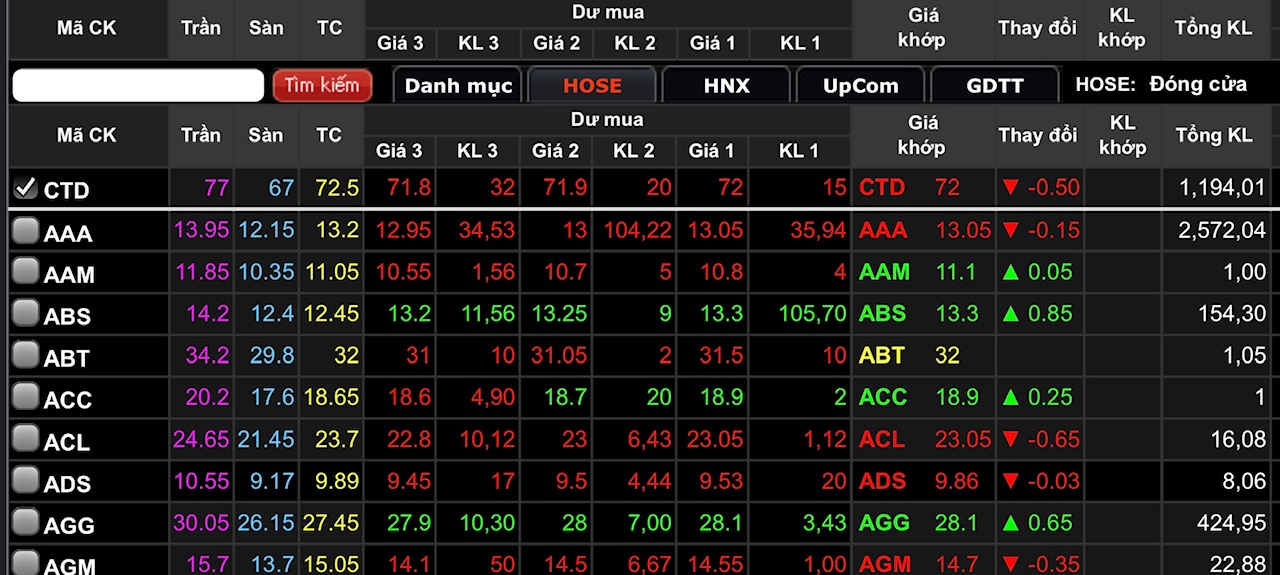Click the green ABS matched-price symbol
The image size is (1280, 575).
tap(882, 314)
